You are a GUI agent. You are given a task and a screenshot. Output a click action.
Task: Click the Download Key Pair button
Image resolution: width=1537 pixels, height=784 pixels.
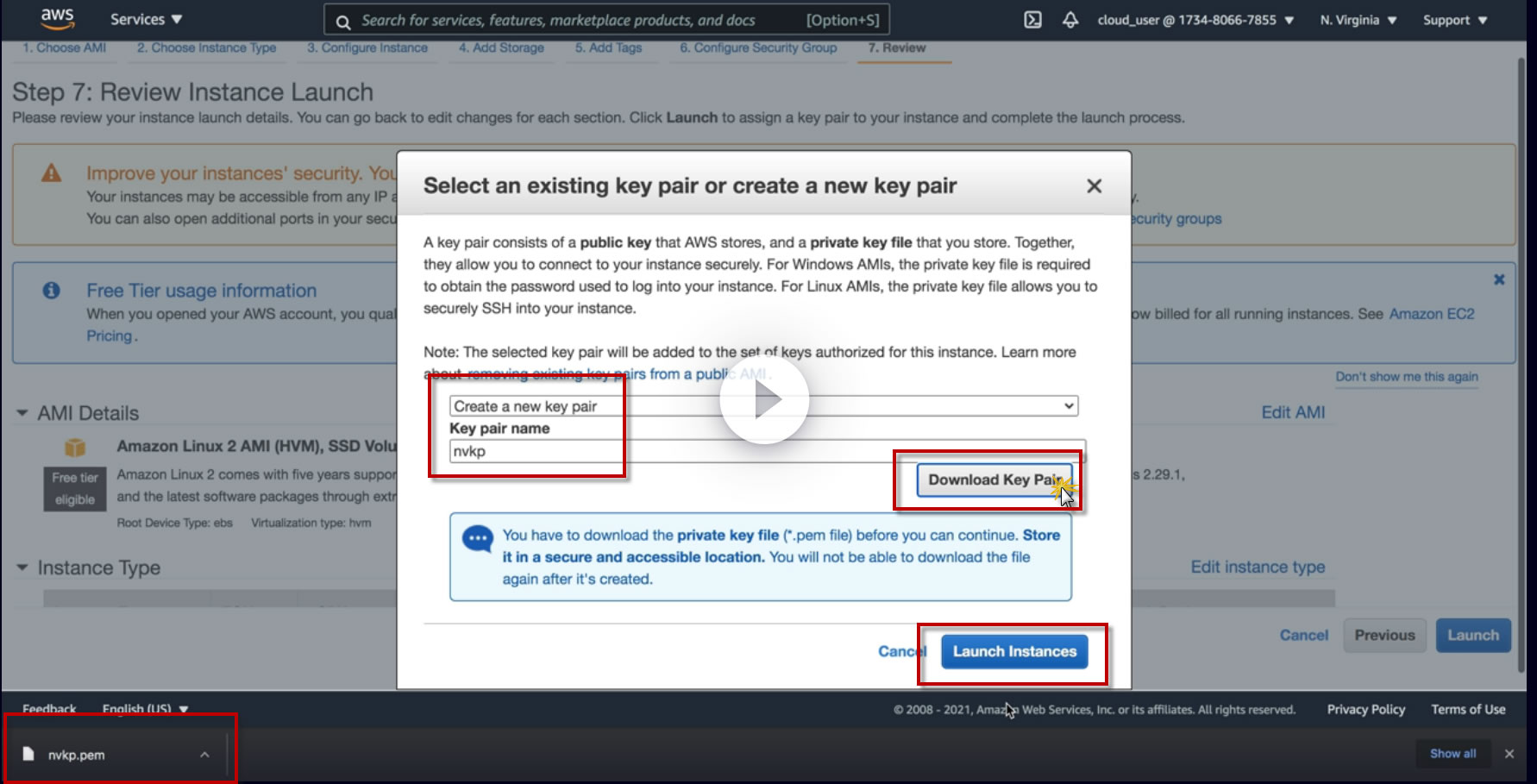point(994,480)
